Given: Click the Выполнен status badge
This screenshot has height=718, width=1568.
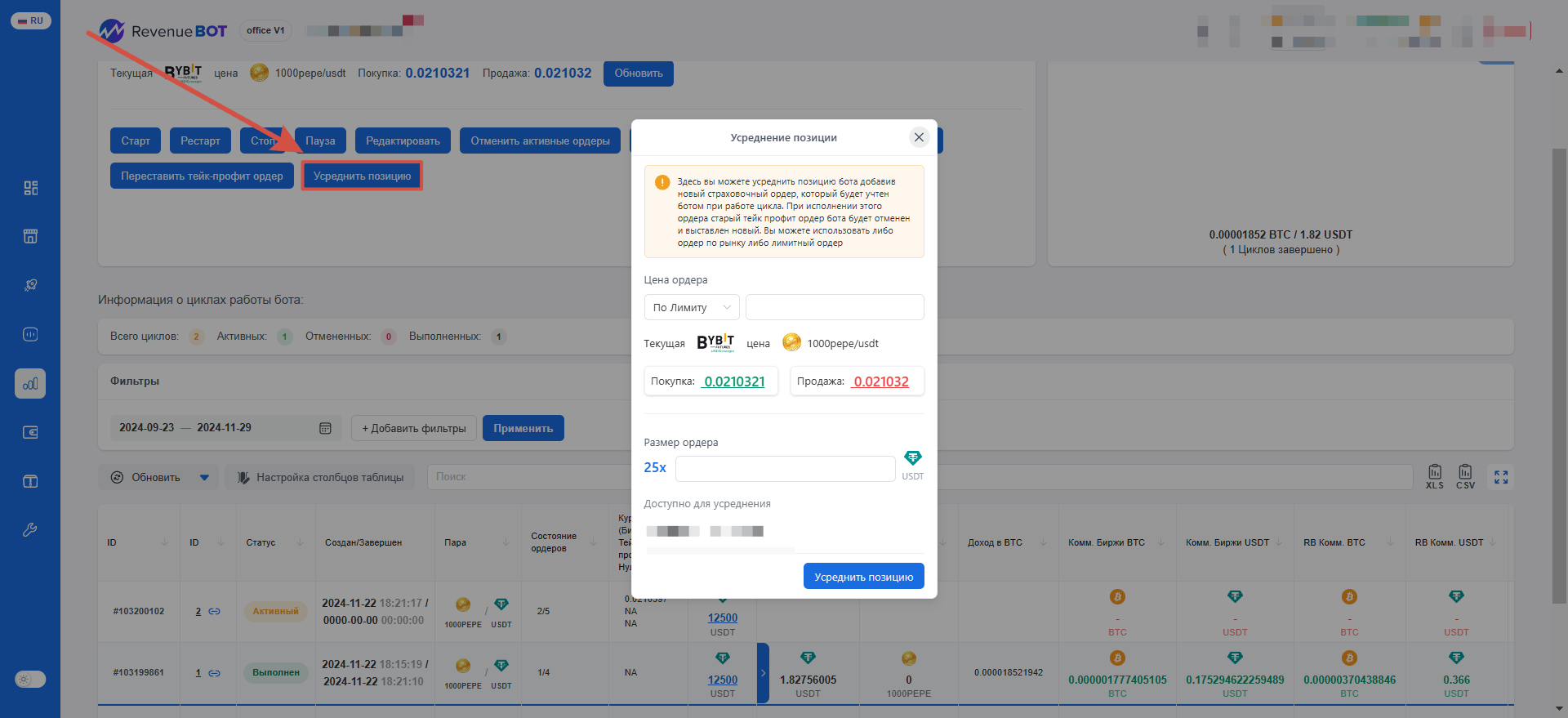Looking at the screenshot, I should 276,673.
